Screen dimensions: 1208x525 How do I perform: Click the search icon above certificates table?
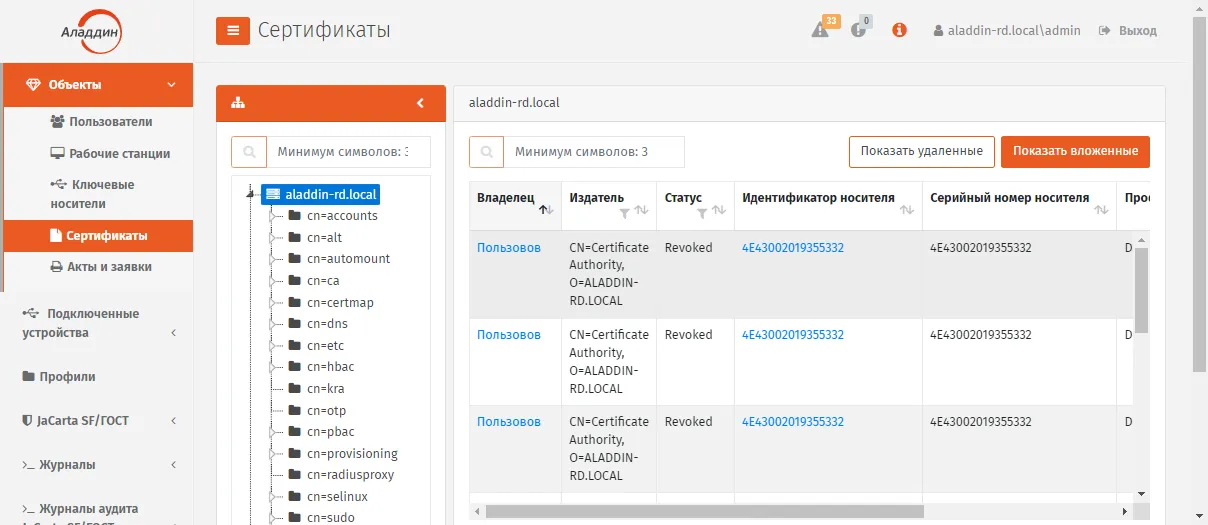pyautogui.click(x=487, y=152)
